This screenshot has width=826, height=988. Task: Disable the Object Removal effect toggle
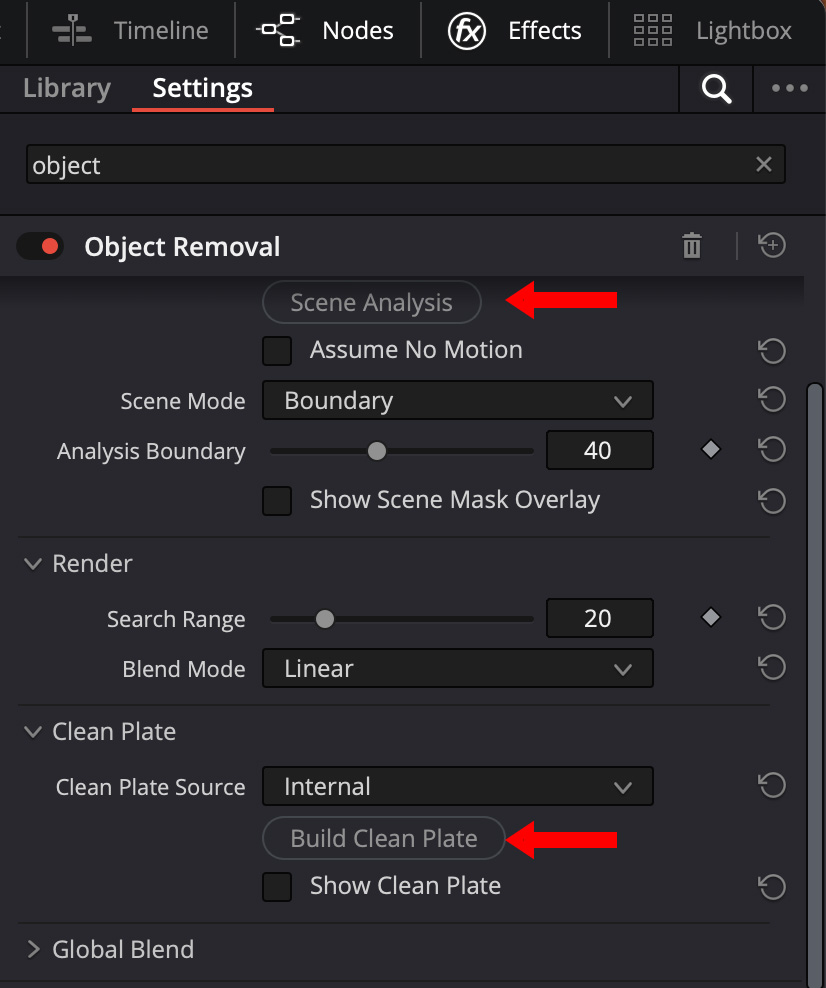coord(41,246)
